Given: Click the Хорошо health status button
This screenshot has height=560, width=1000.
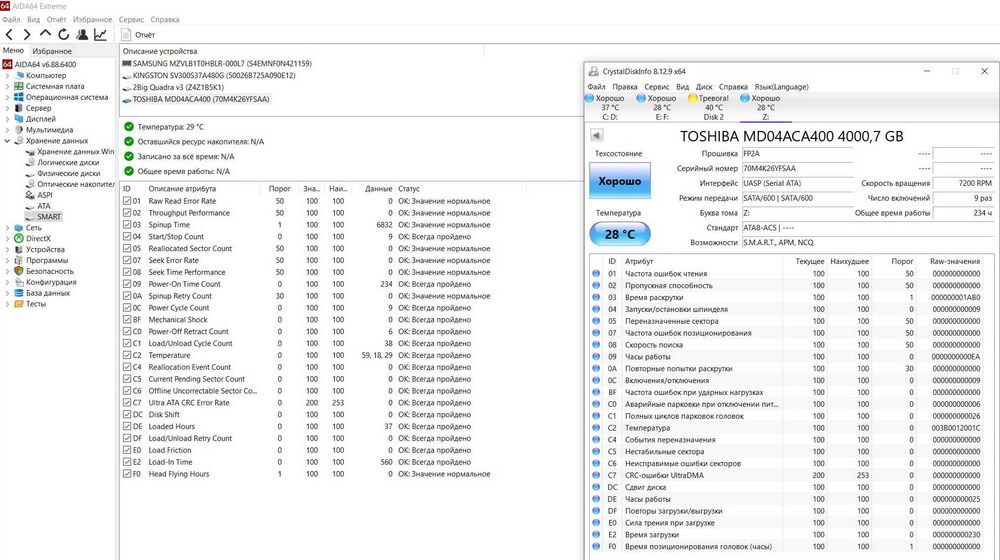Looking at the screenshot, I should 620,181.
